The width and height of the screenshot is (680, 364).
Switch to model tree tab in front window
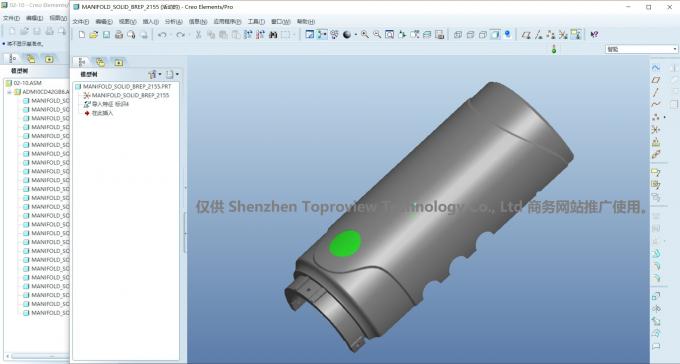[x=82, y=62]
